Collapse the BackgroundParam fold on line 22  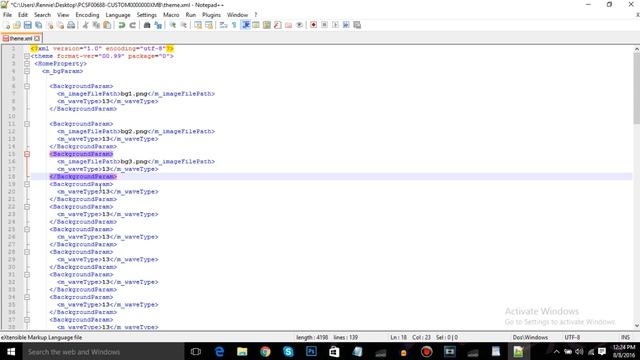27,207
